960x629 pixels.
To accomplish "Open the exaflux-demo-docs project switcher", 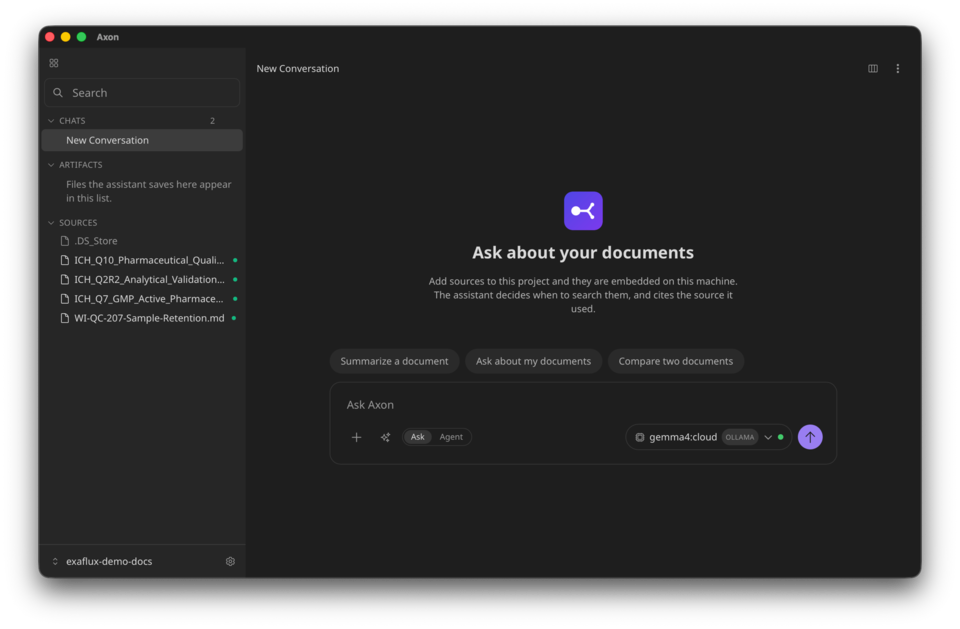I will (109, 561).
